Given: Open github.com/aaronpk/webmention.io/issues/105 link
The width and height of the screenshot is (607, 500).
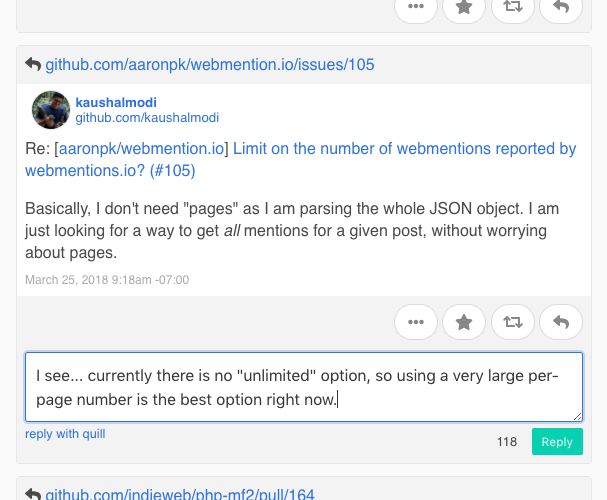Looking at the screenshot, I should tap(210, 65).
